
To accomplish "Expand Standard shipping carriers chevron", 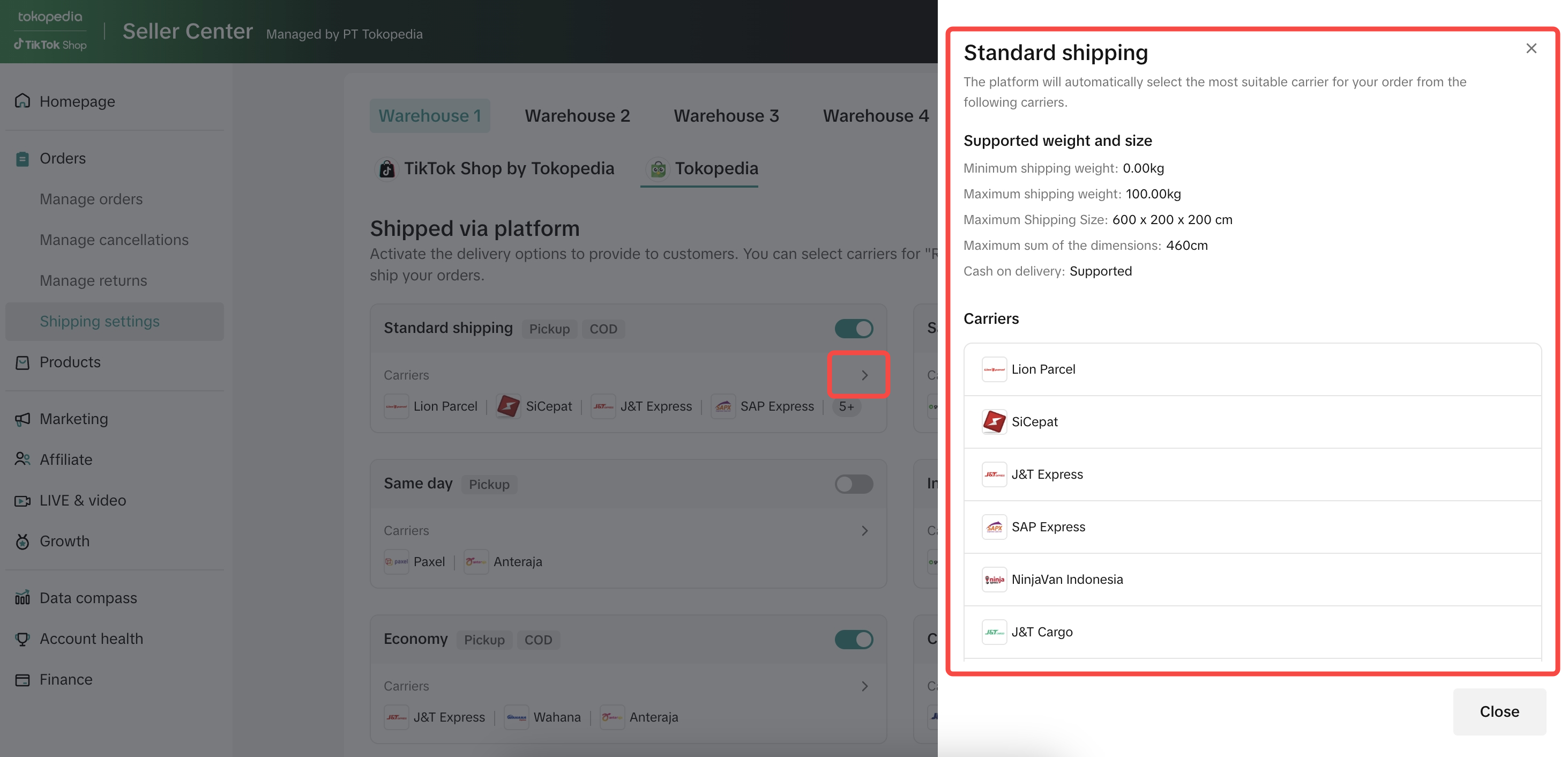I will (x=864, y=375).
